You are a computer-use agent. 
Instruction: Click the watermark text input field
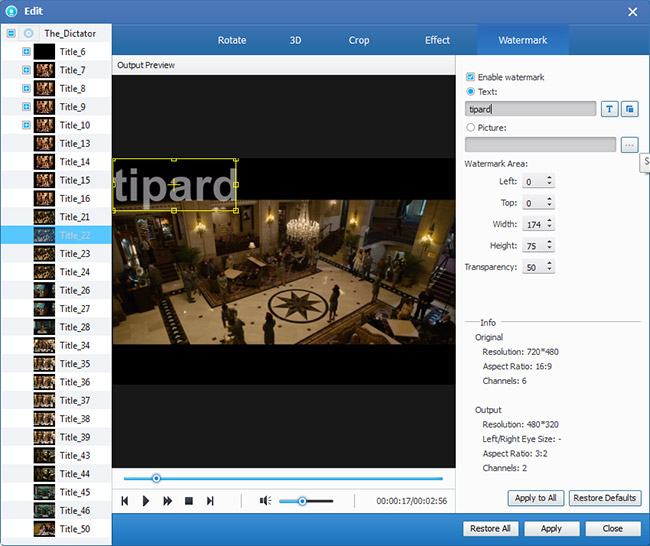coord(530,109)
